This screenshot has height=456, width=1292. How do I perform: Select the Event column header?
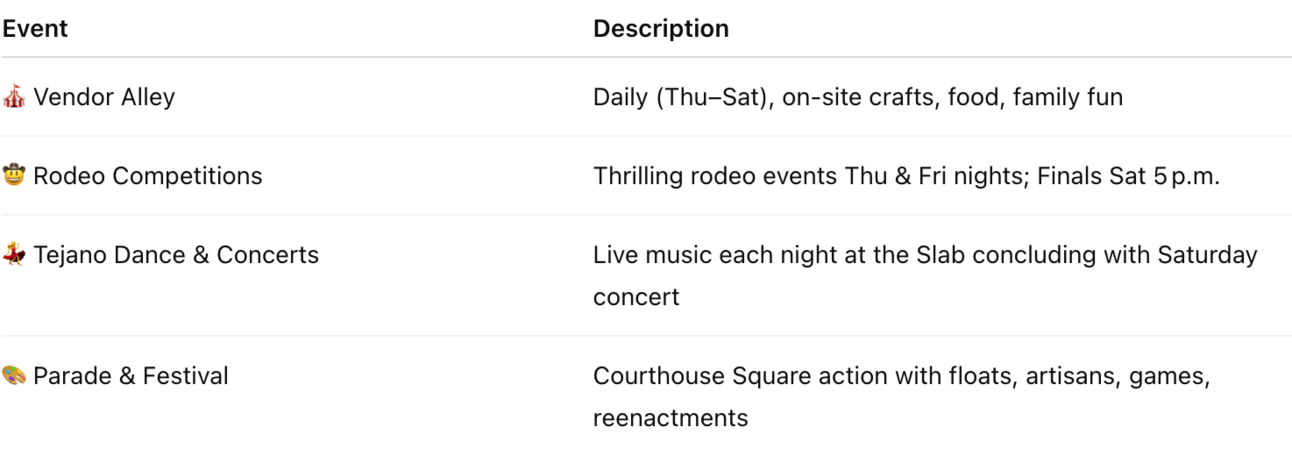[x=35, y=29]
